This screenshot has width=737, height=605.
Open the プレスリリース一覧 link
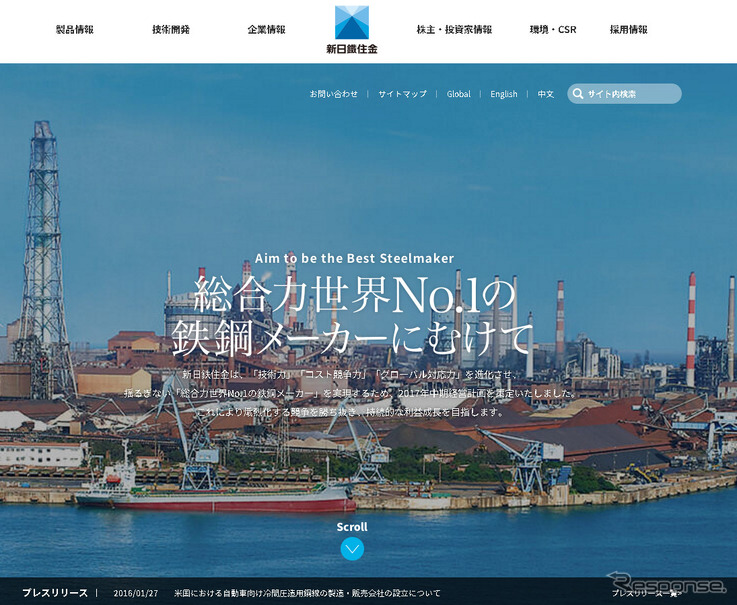point(647,593)
